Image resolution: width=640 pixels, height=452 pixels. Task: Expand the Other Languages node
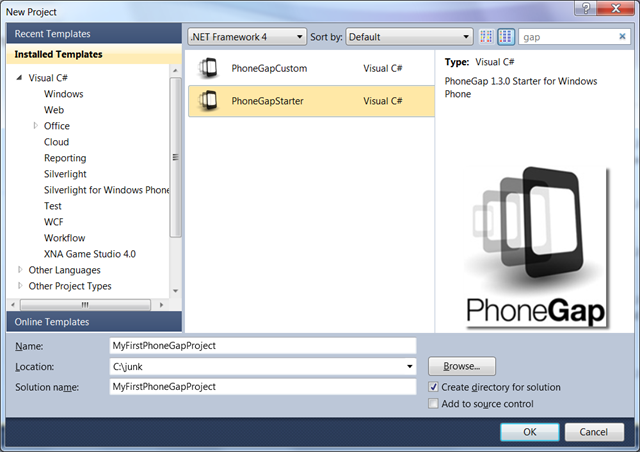pos(20,269)
